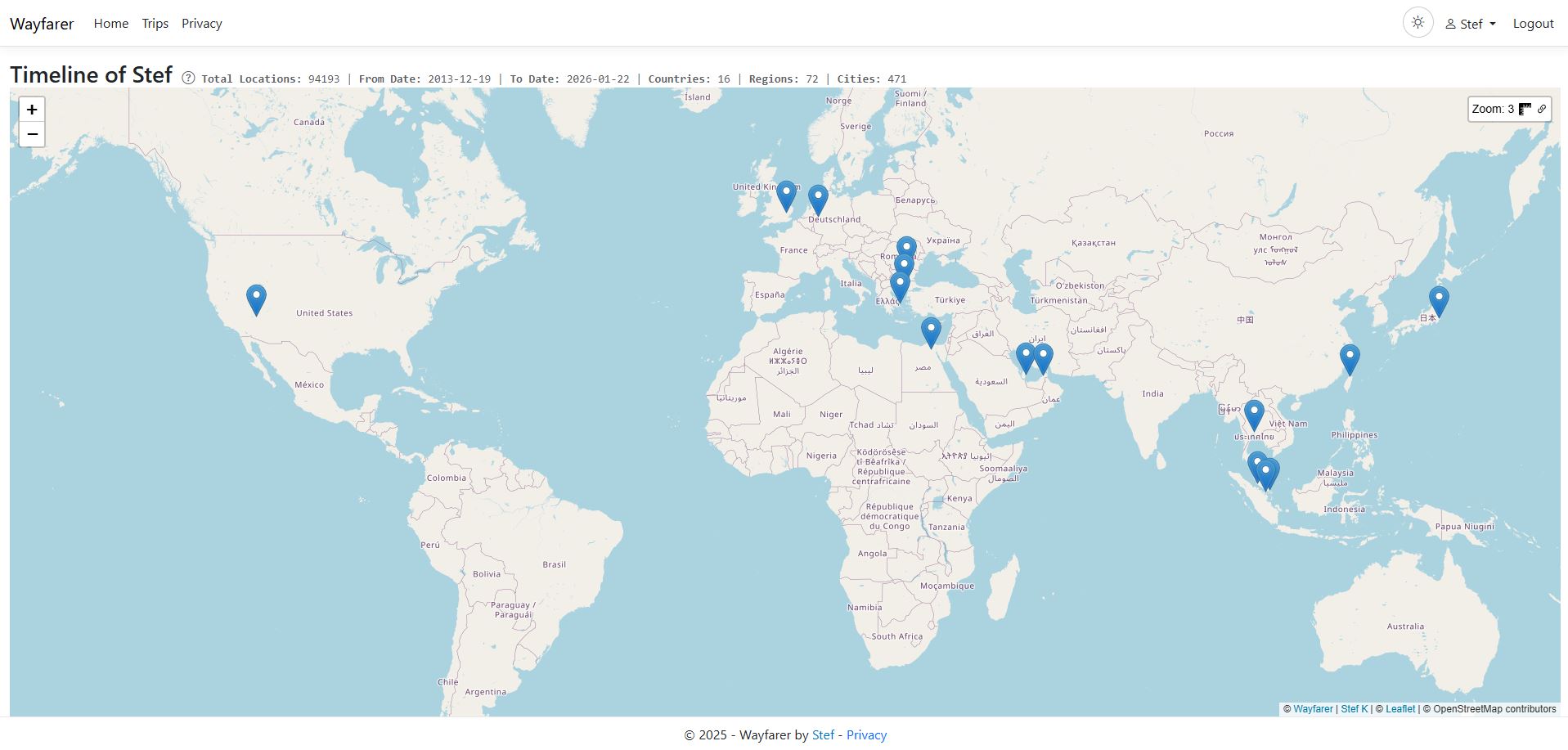Select the left marker in the Persian Gulf
This screenshot has height=750, width=1568.
click(x=1026, y=358)
